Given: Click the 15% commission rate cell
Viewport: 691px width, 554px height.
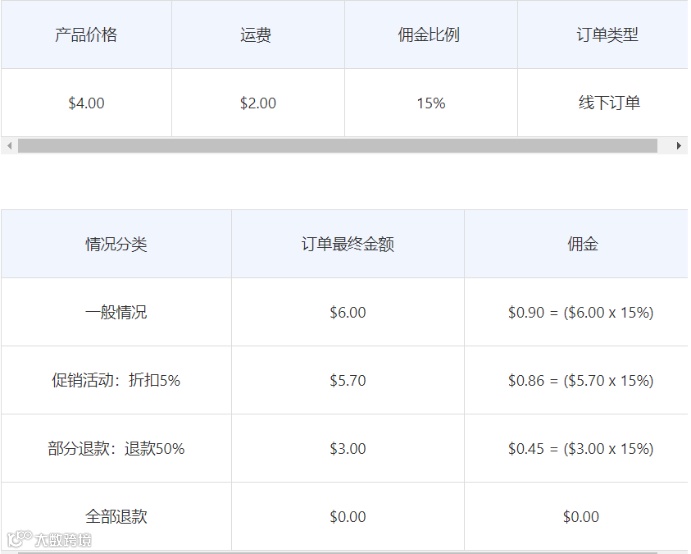Looking at the screenshot, I should tap(431, 103).
